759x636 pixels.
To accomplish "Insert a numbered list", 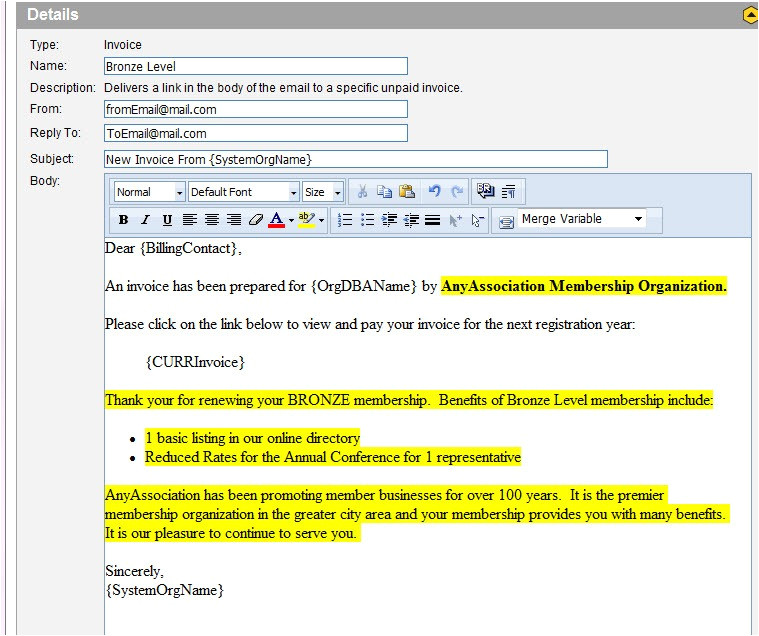I will click(x=345, y=220).
